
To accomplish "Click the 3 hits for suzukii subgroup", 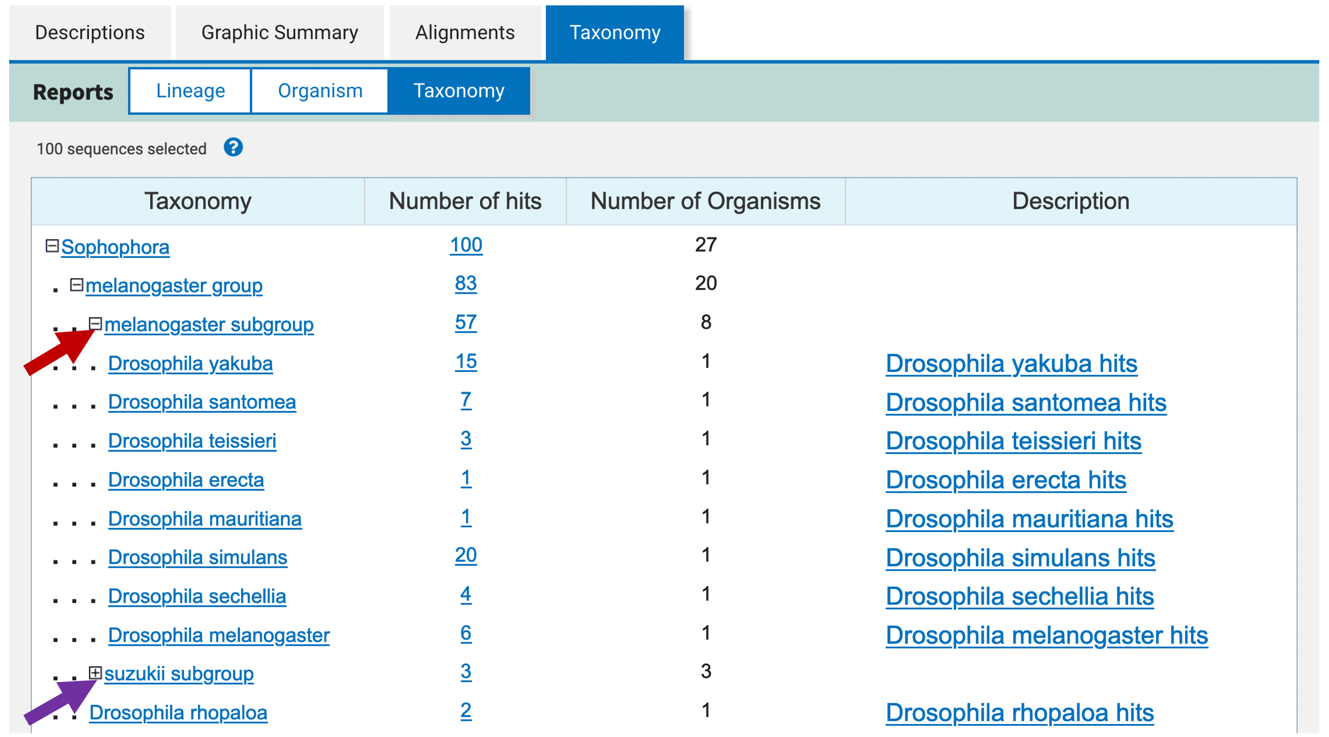I will click(x=466, y=673).
